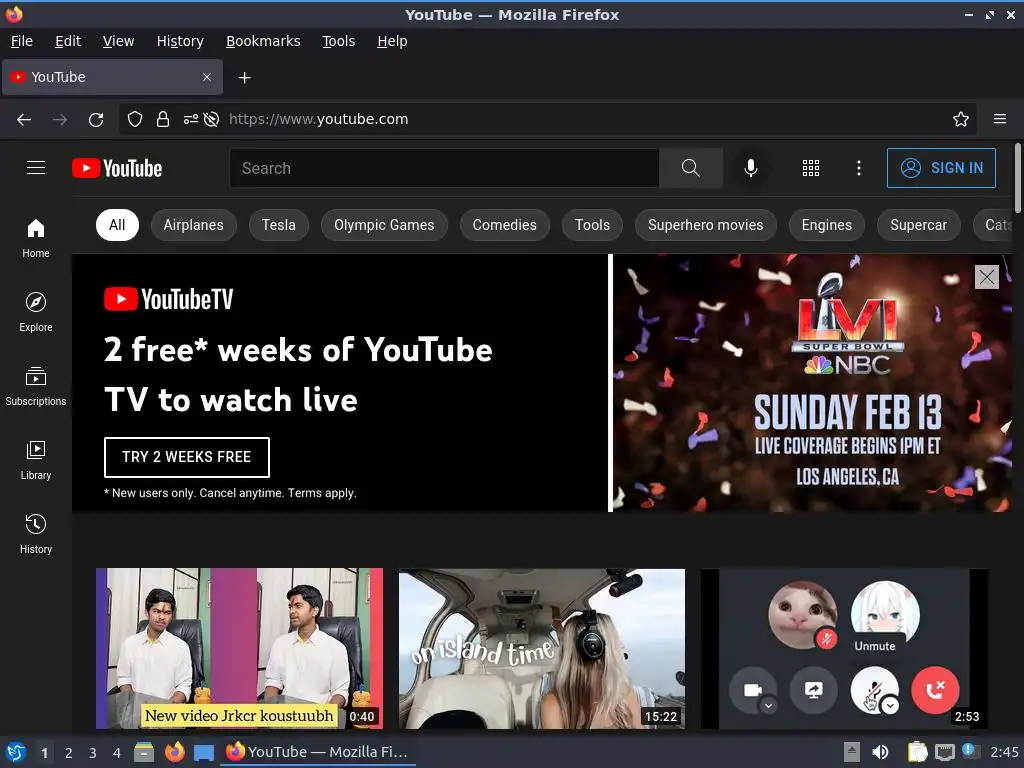The height and width of the screenshot is (768, 1024).
Task: Click the site security padlock icon
Action: (x=163, y=119)
